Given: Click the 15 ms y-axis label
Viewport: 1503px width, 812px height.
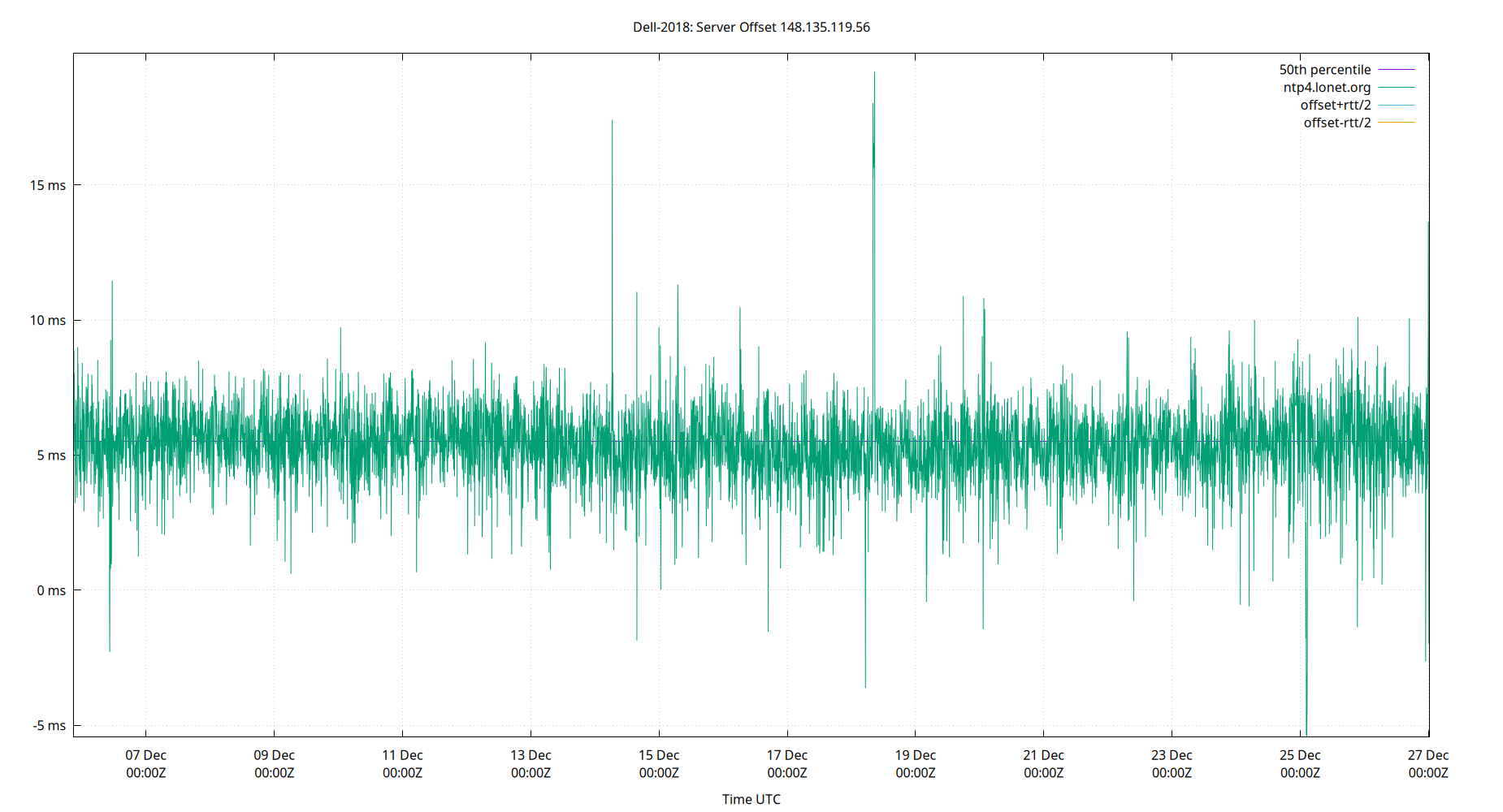Looking at the screenshot, I should point(49,184).
